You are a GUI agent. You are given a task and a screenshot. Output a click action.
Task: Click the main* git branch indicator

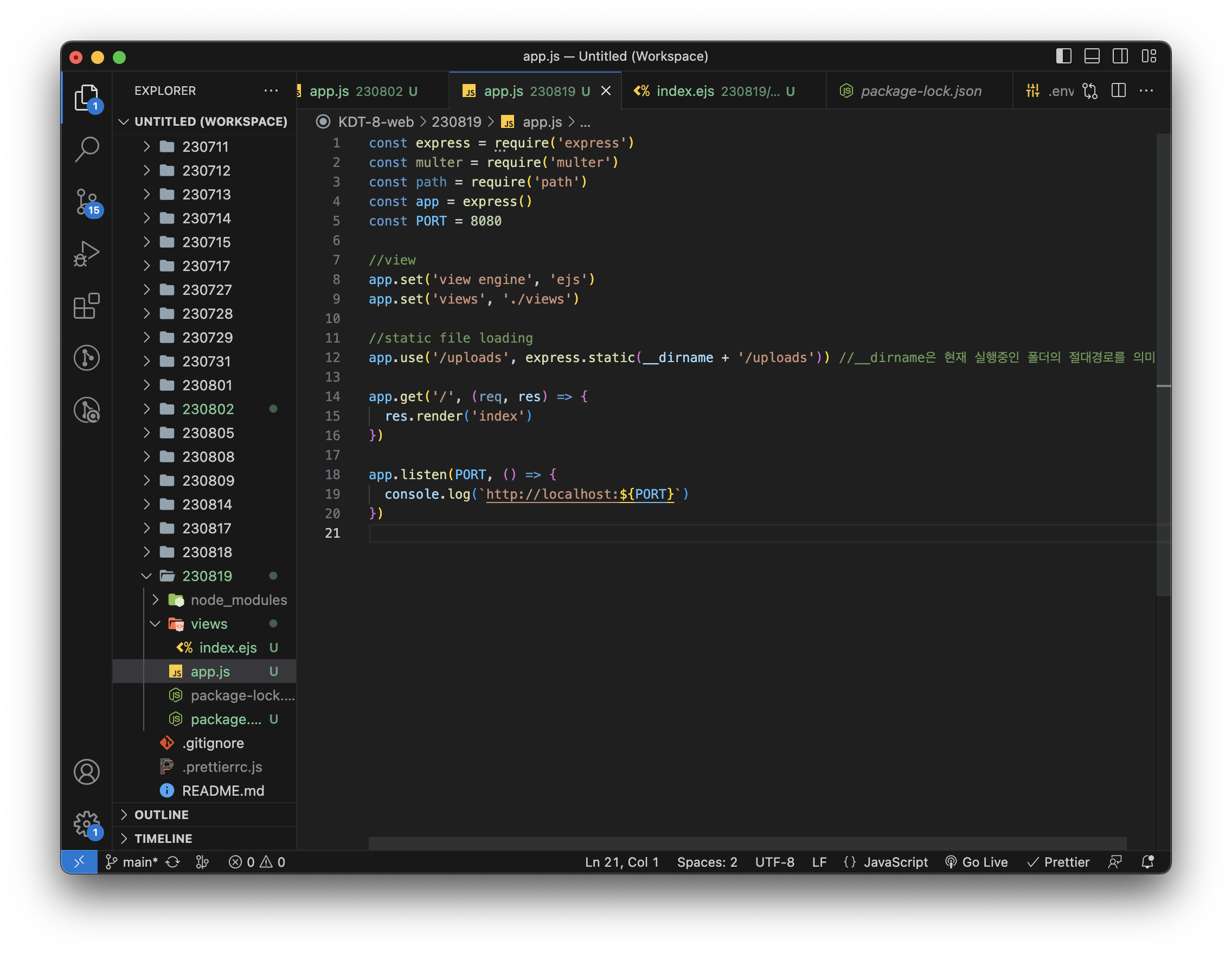pos(131,862)
